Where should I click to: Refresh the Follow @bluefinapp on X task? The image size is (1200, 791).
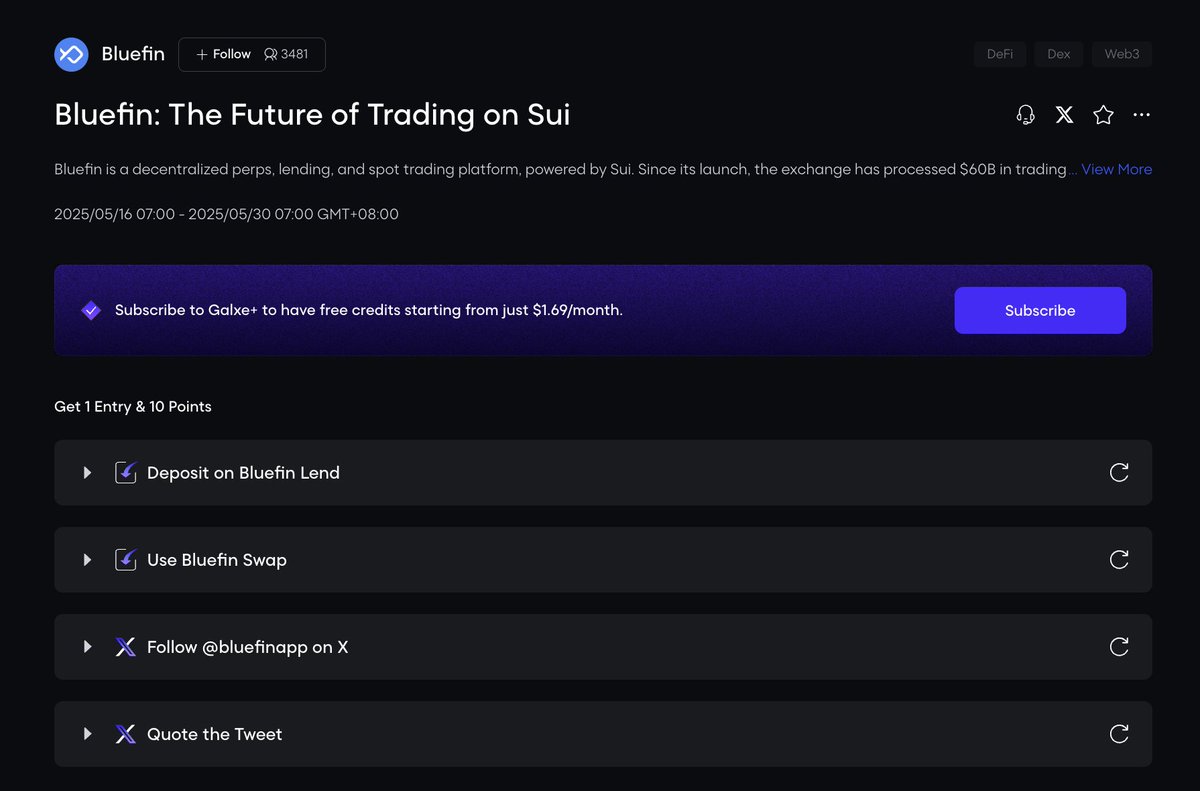[1119, 646]
